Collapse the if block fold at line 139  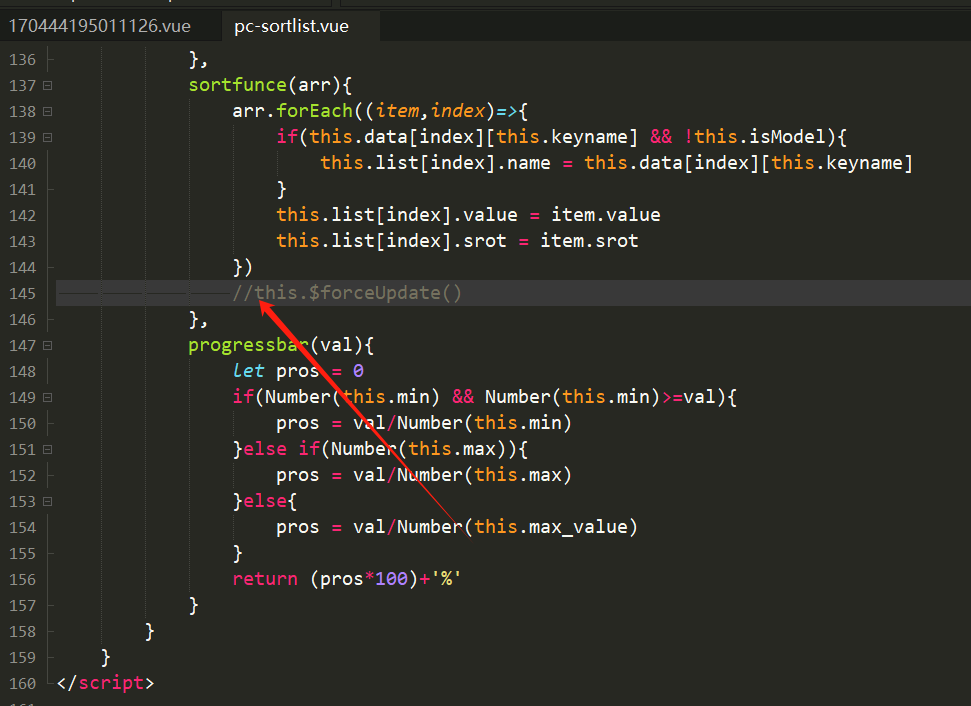pos(48,137)
